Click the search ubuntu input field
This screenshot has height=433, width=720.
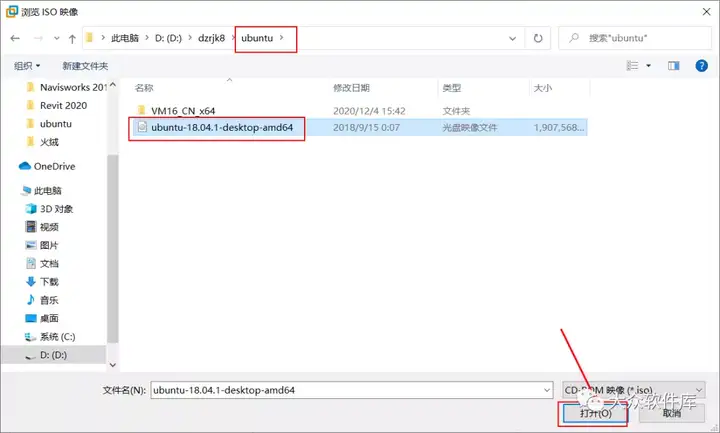click(635, 38)
